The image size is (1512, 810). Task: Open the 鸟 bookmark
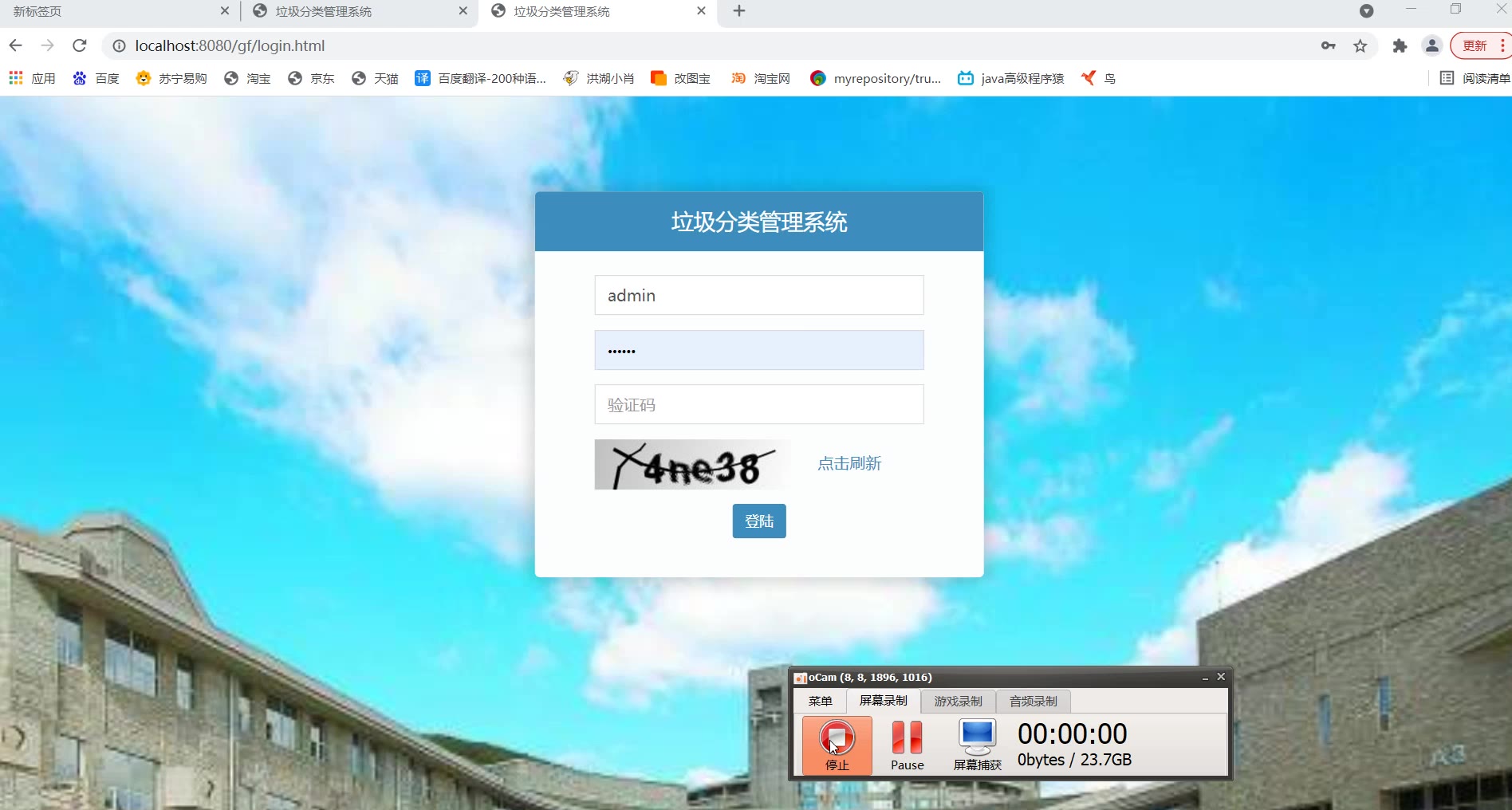click(1099, 78)
